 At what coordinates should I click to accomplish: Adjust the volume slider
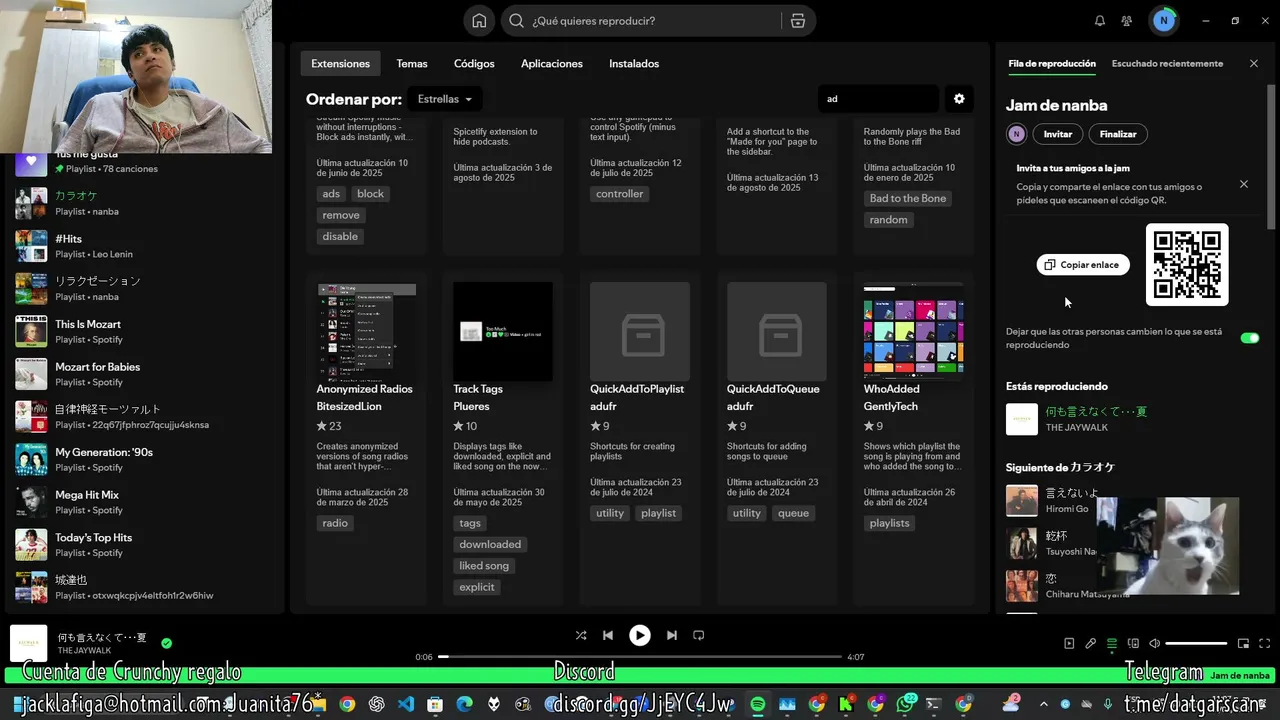click(1196, 644)
